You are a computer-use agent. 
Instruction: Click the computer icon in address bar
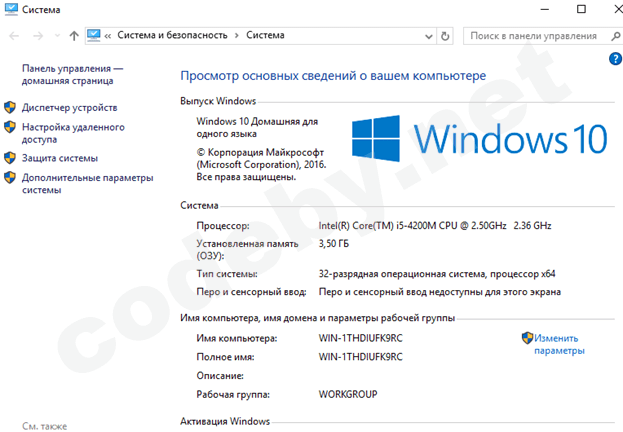94,35
